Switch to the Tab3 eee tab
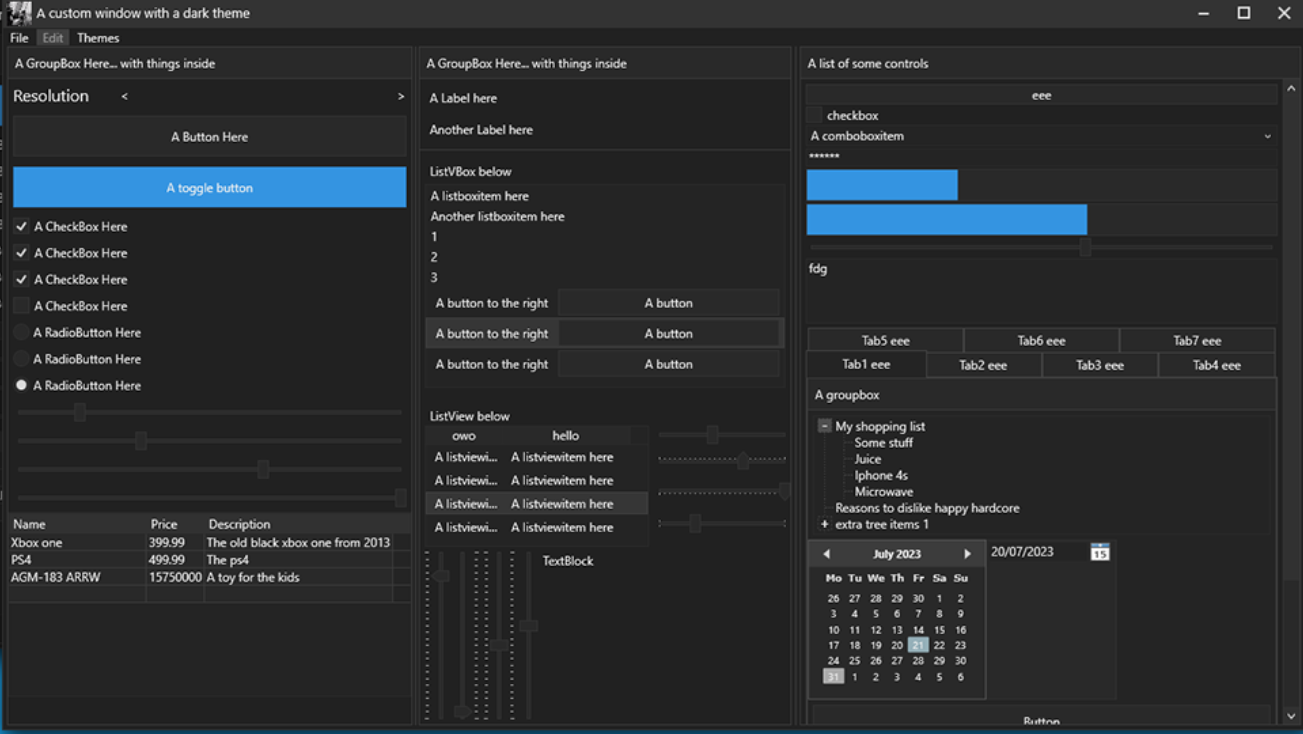The image size is (1303, 734). click(1099, 366)
